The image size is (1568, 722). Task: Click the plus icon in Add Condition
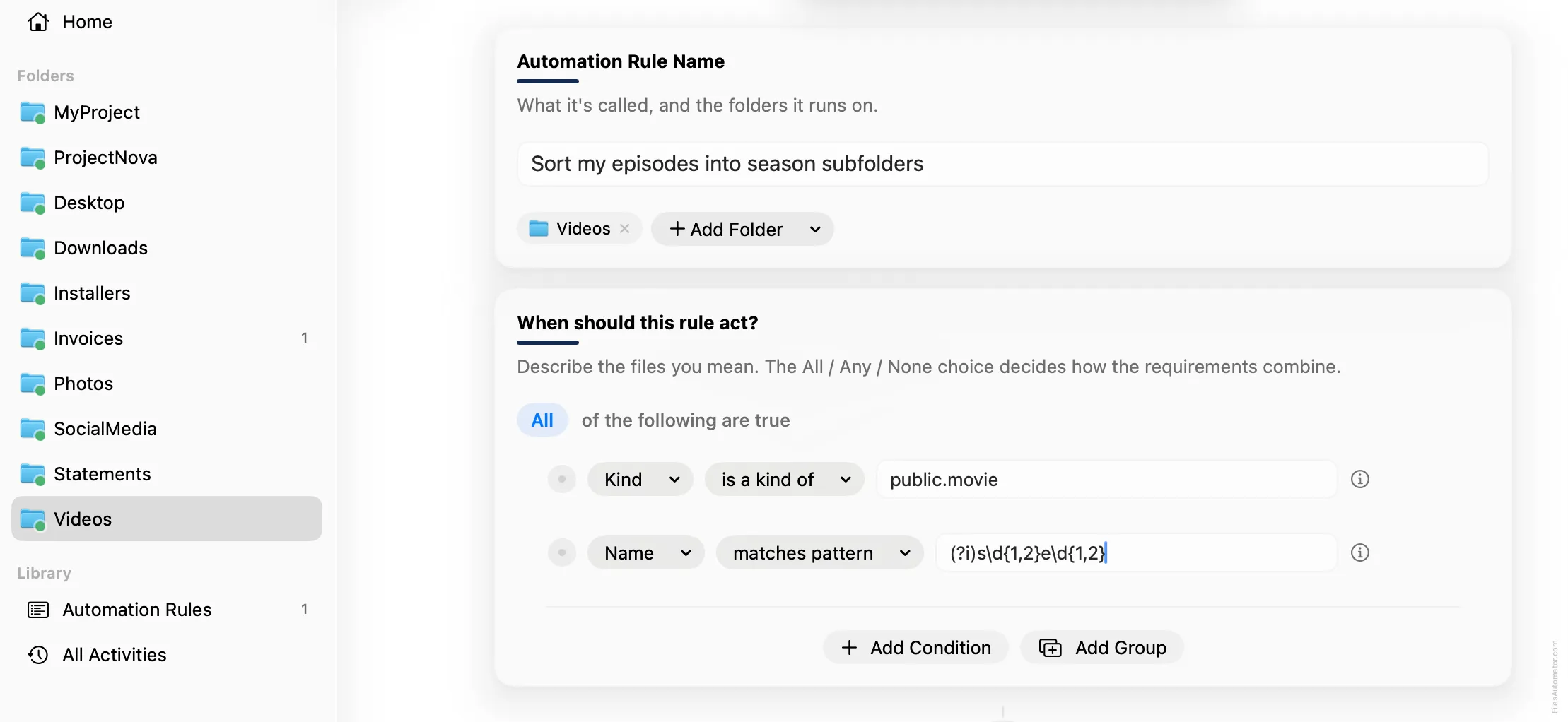pos(849,647)
